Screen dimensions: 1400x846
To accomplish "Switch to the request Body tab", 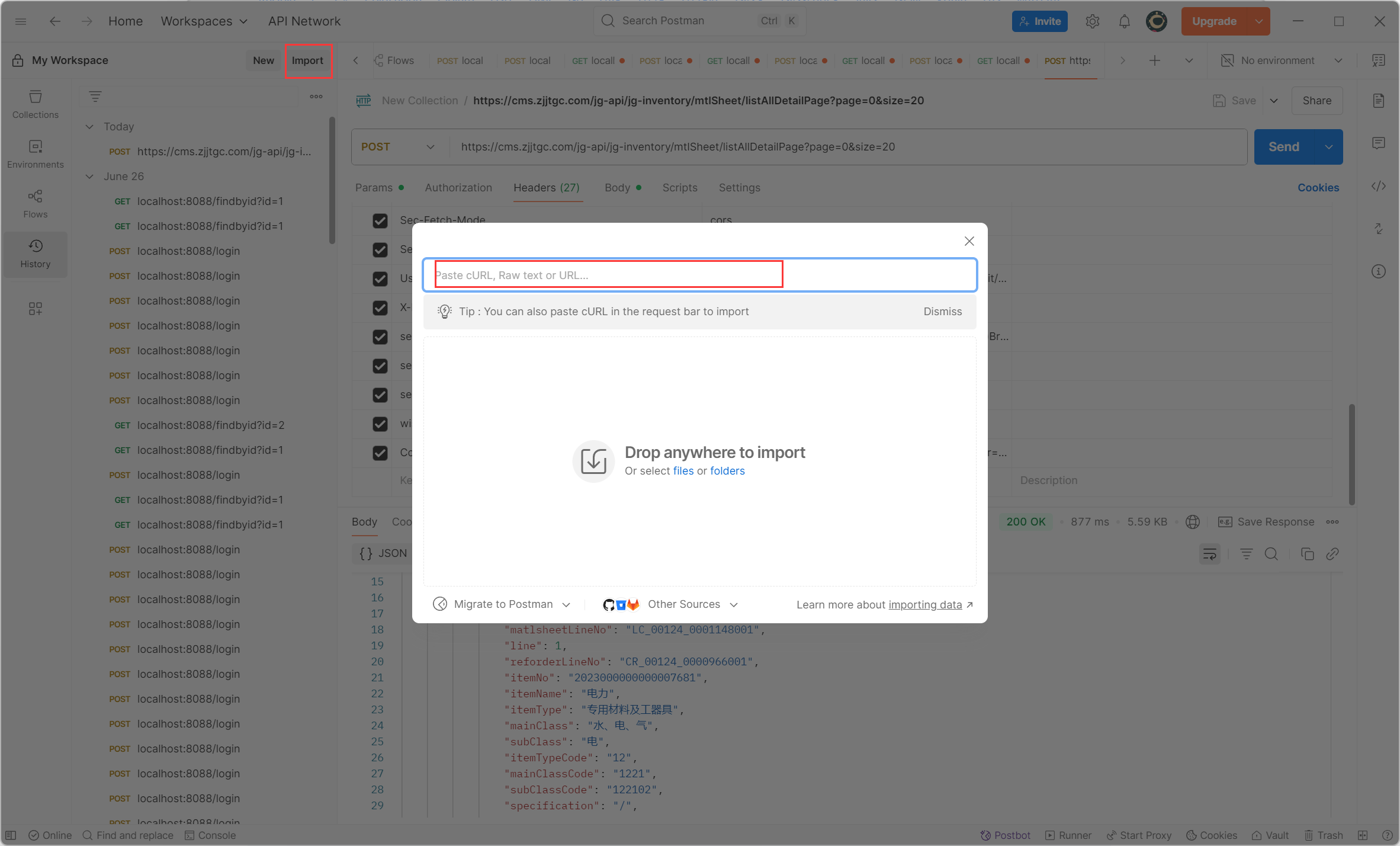I will point(623,188).
